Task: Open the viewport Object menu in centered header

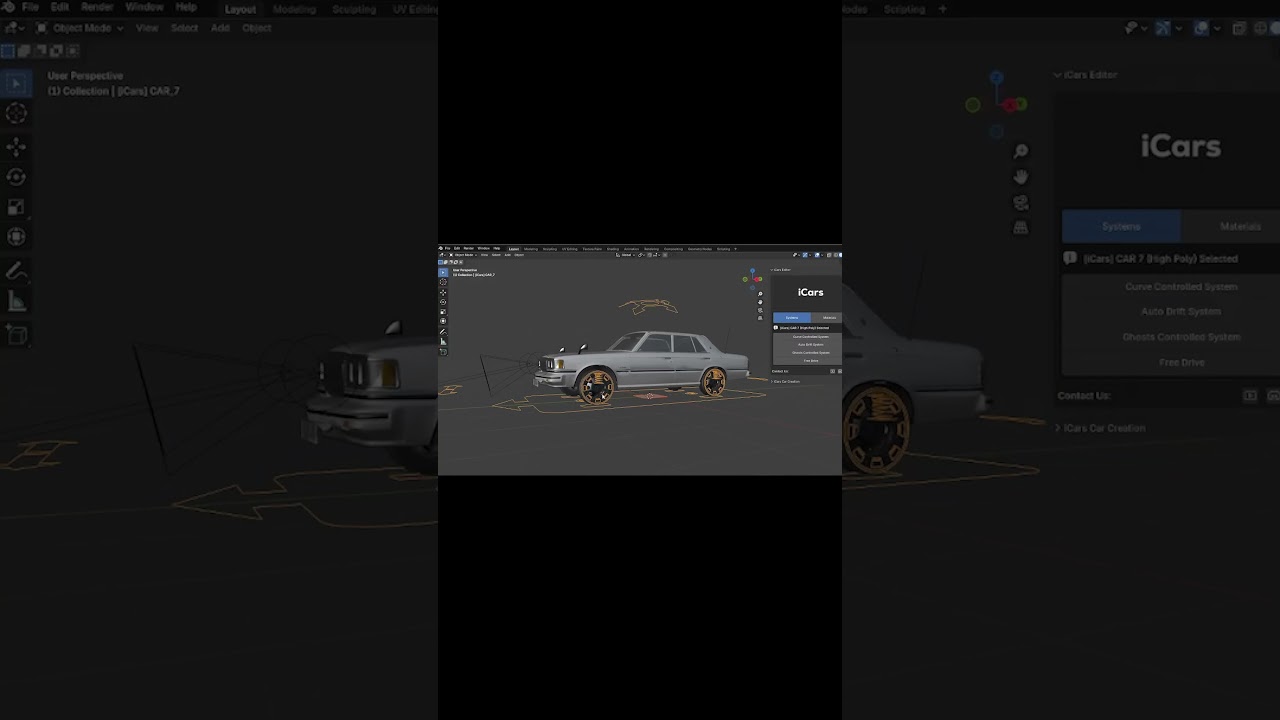Action: [x=519, y=255]
